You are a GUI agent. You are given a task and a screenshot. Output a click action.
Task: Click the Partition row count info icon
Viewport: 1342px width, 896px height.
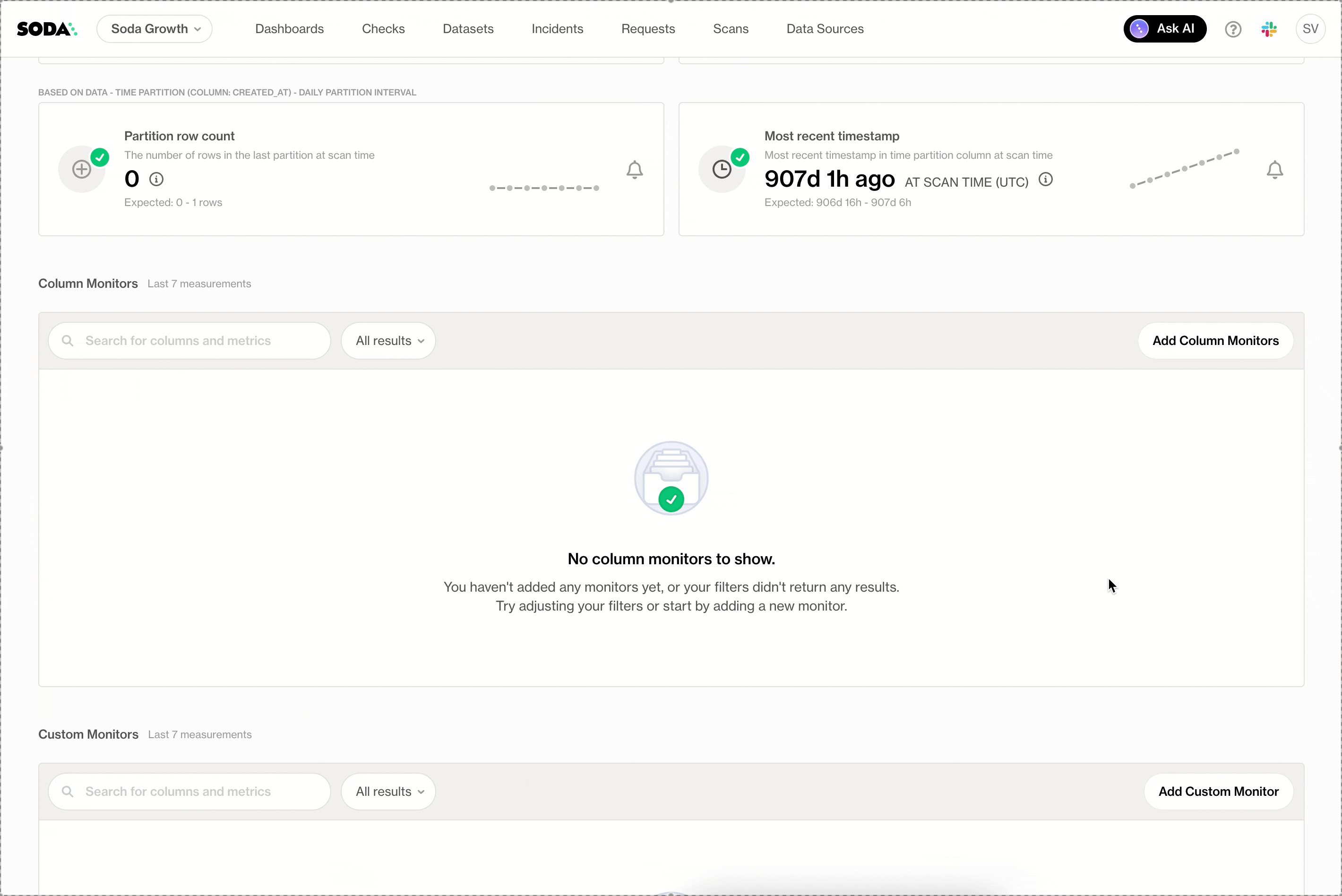click(x=156, y=180)
